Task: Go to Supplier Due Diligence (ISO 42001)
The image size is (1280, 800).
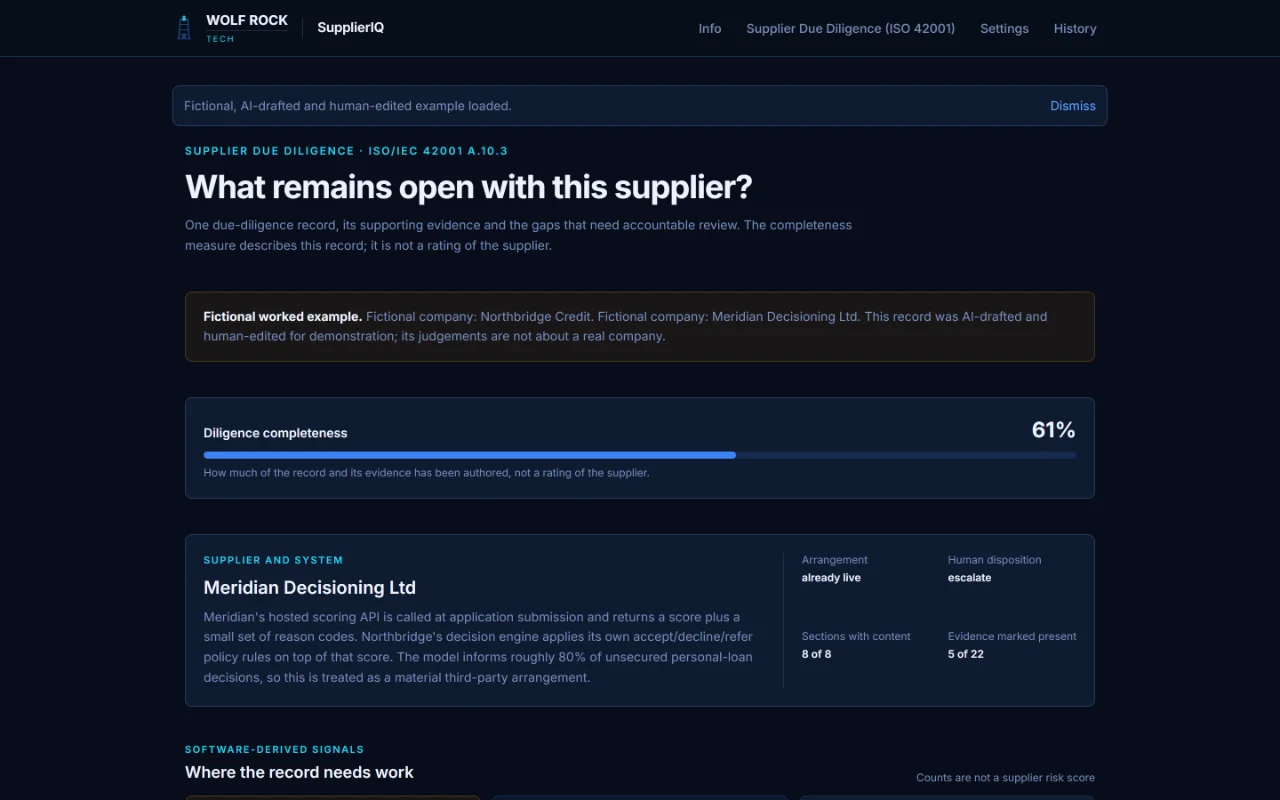Action: click(851, 28)
